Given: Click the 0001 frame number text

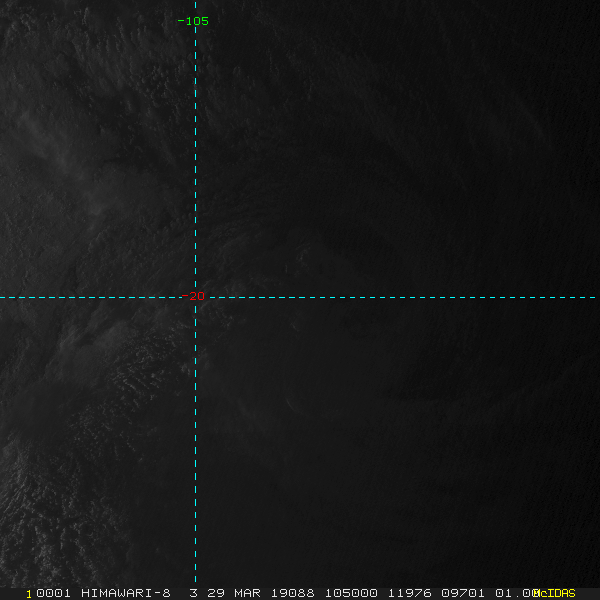Looking at the screenshot, I should (x=54, y=593).
